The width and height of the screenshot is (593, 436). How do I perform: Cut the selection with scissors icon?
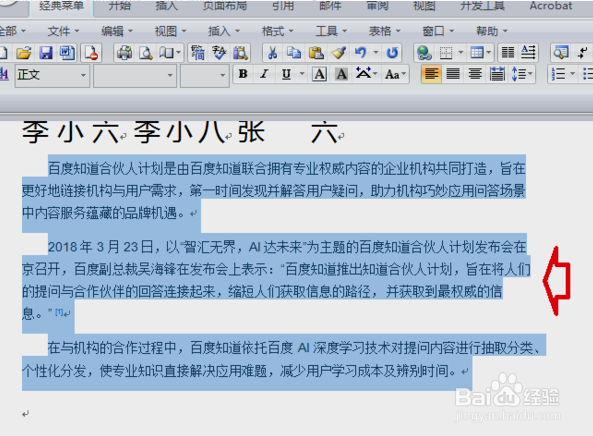click(272, 53)
